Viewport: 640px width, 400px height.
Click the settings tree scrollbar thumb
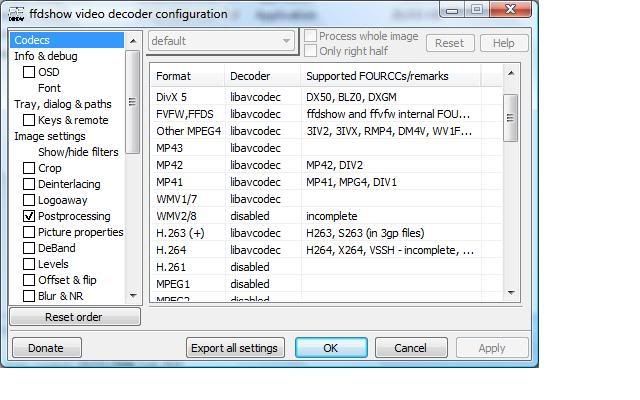pos(132,102)
